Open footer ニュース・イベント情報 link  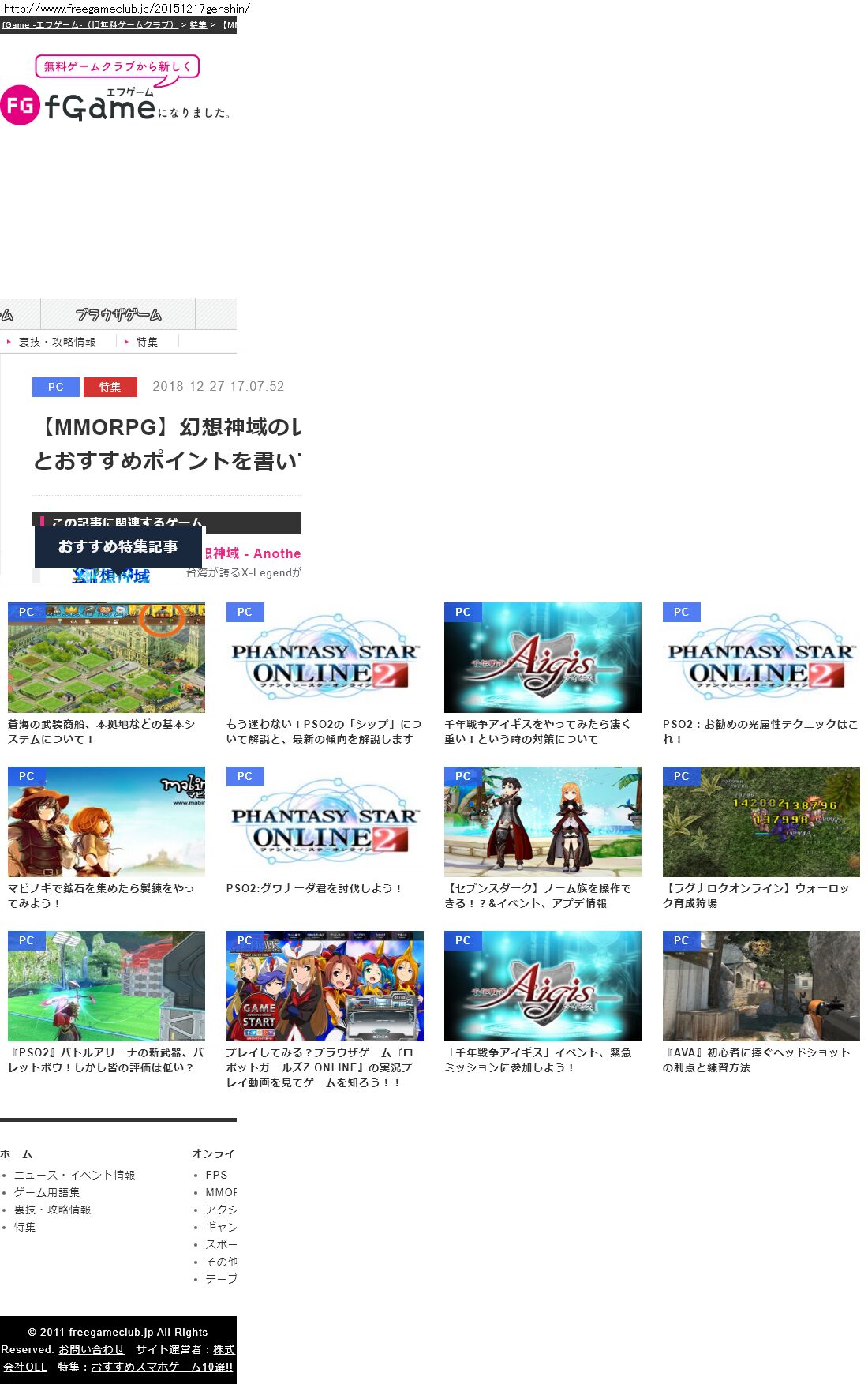pyautogui.click(x=74, y=1175)
